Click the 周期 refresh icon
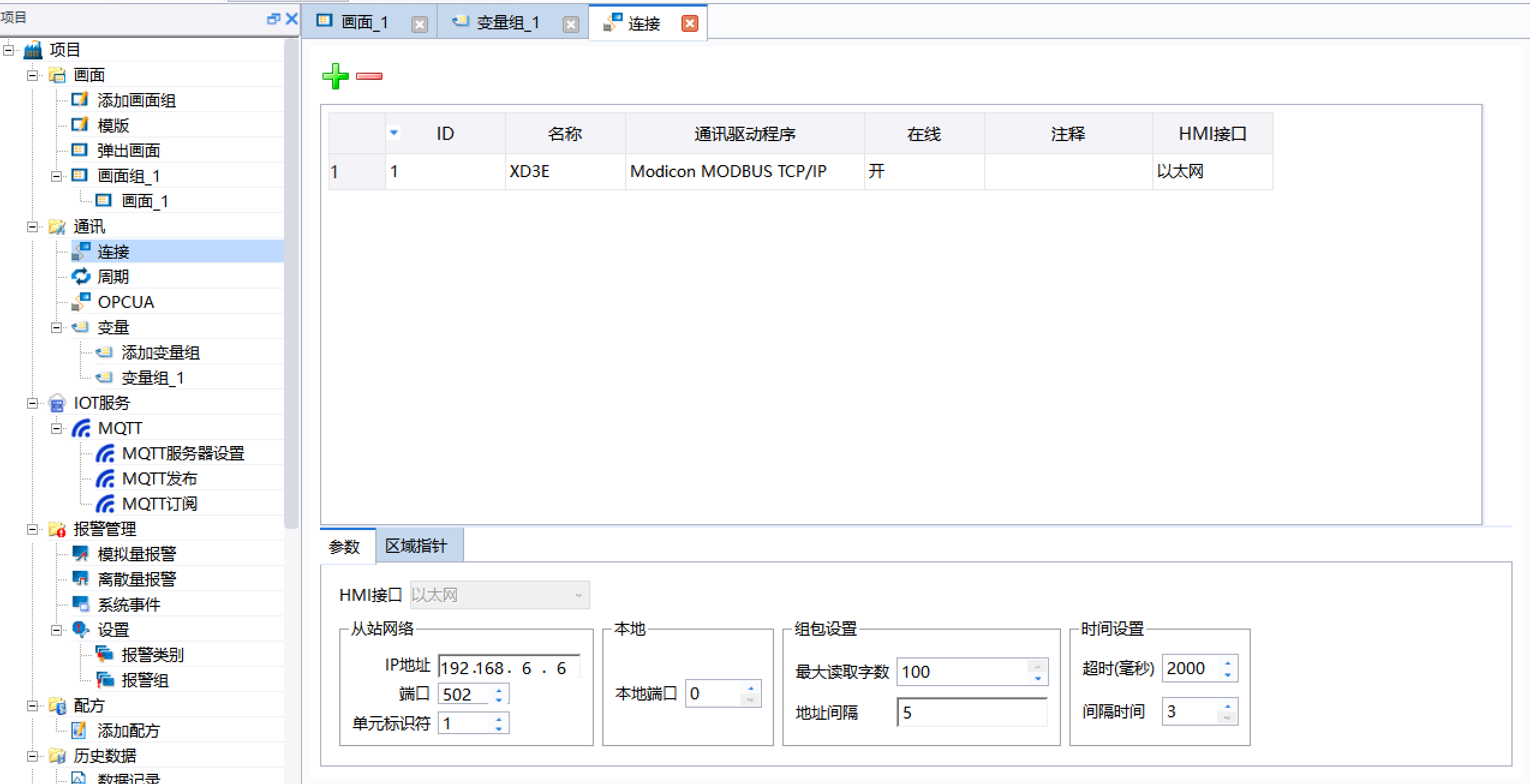Viewport: 1530px width, 784px height. pyautogui.click(x=80, y=277)
